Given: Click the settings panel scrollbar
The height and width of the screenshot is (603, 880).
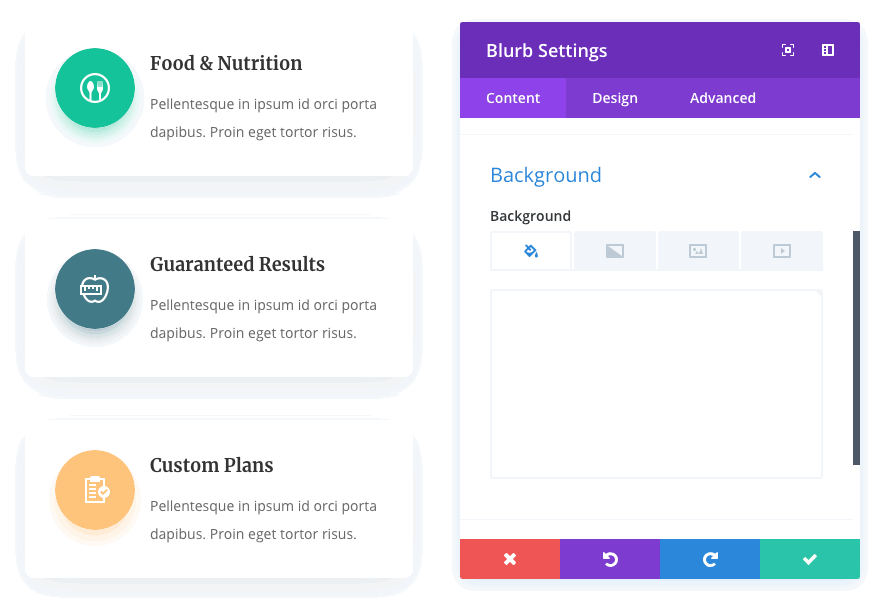Looking at the screenshot, I should (856, 347).
